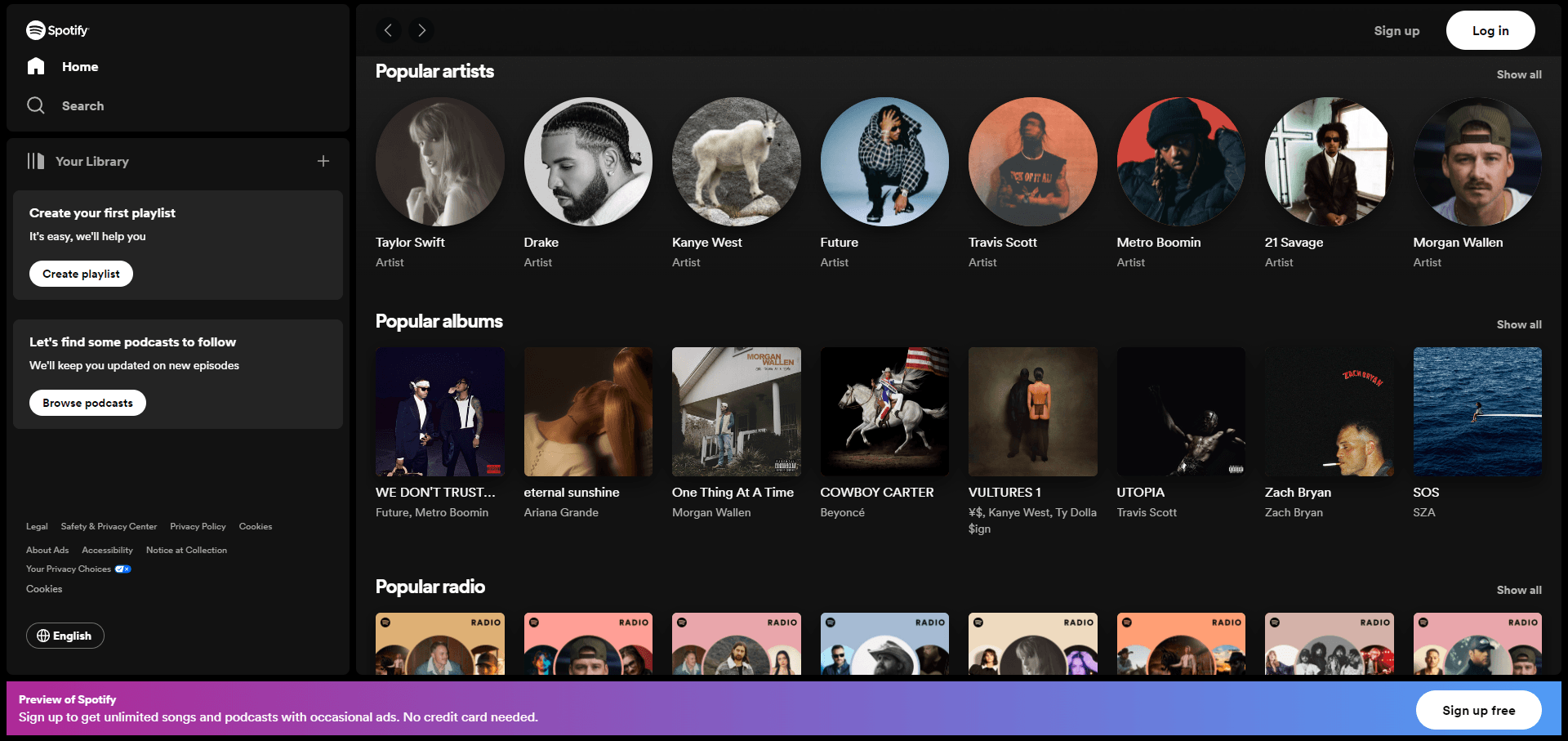
Task: Open Kanye West artist image
Action: tap(737, 162)
